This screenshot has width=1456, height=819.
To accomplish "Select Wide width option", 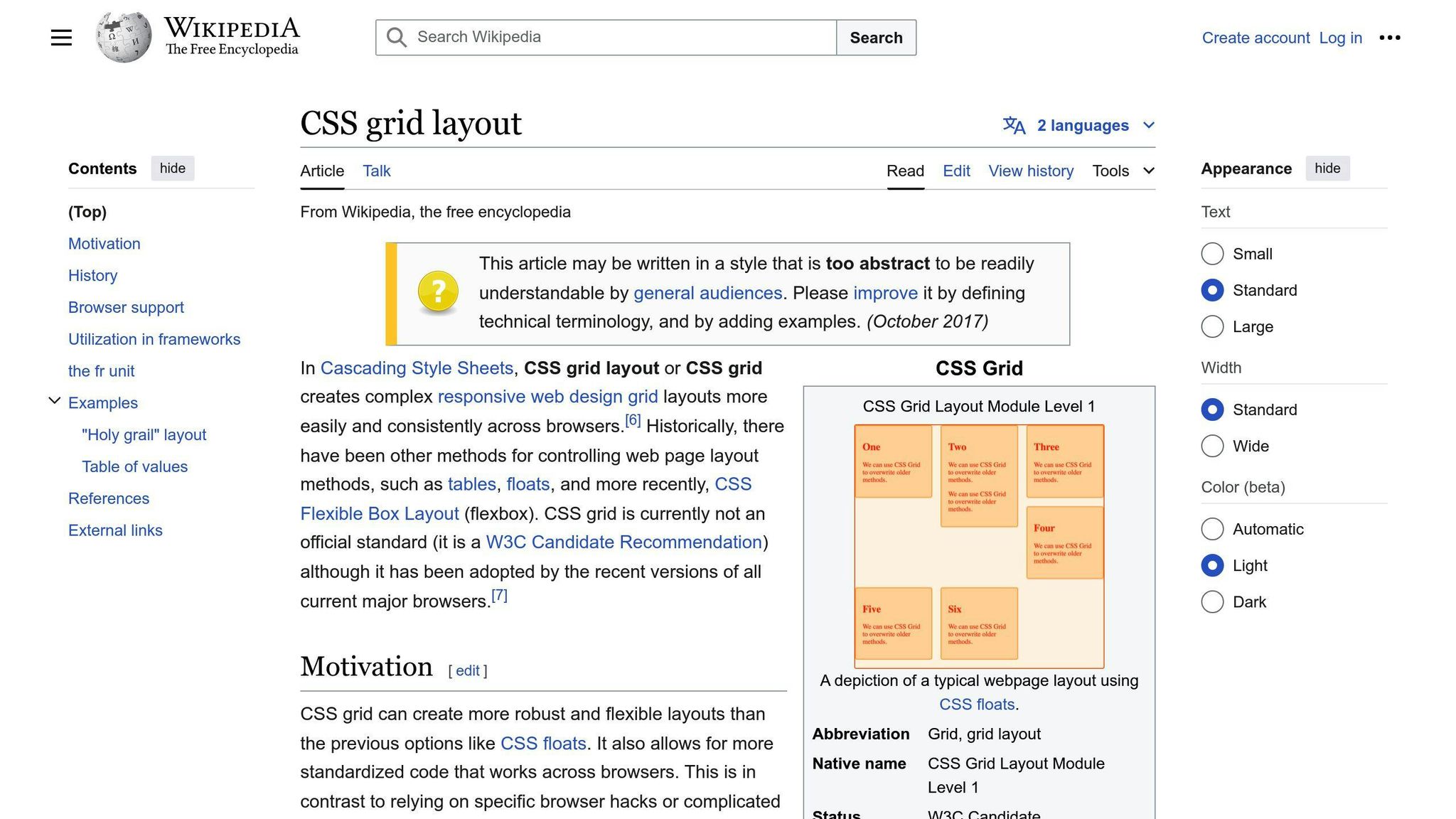I will (x=1212, y=446).
